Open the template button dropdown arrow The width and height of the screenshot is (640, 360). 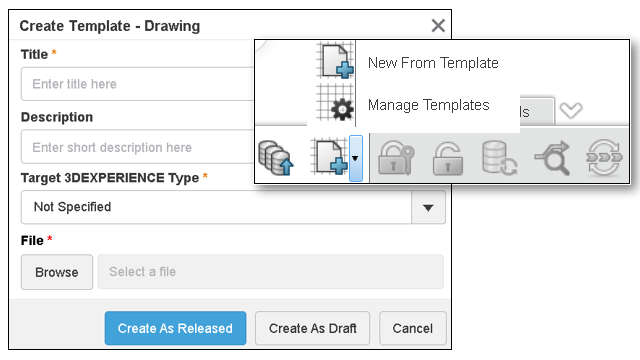[356, 158]
